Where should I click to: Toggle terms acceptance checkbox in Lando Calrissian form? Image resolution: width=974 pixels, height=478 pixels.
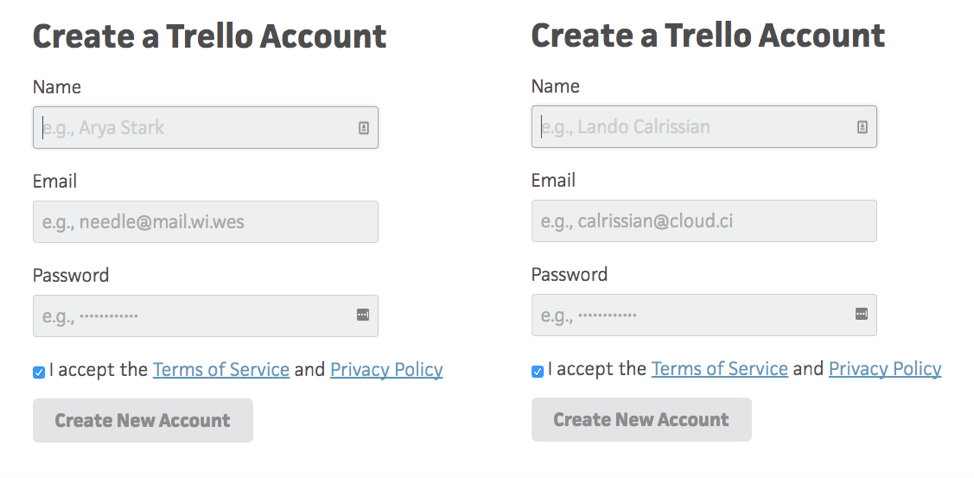(538, 371)
